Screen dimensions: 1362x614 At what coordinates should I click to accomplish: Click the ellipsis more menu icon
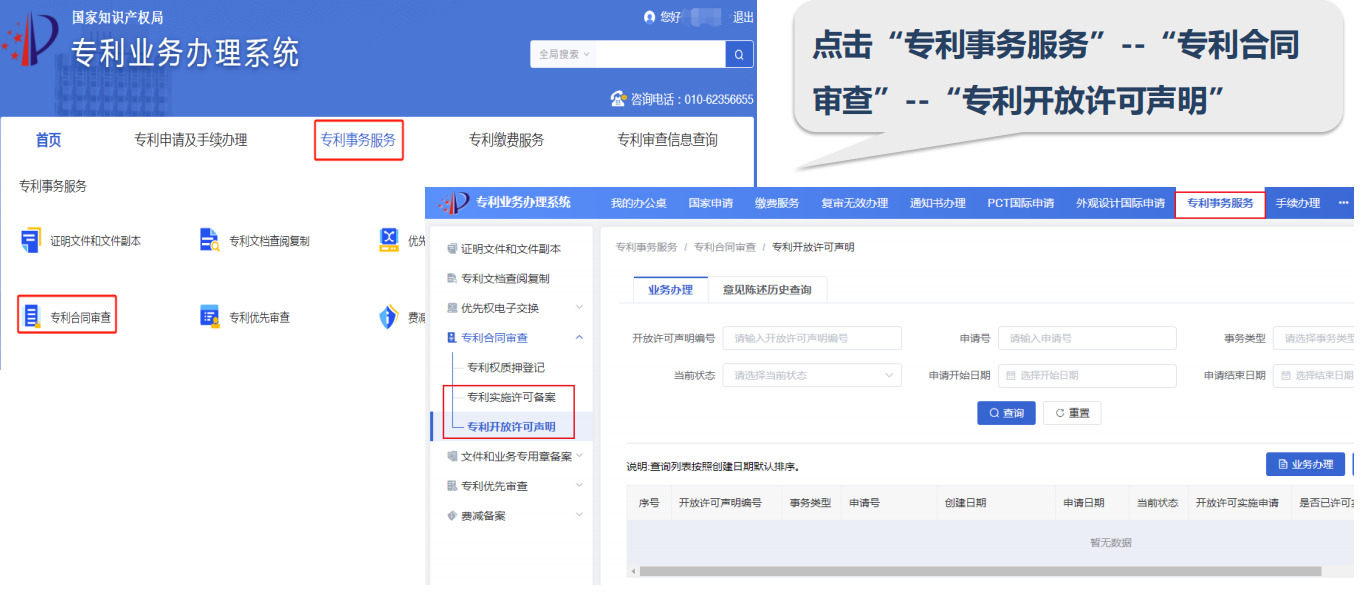[x=1343, y=203]
